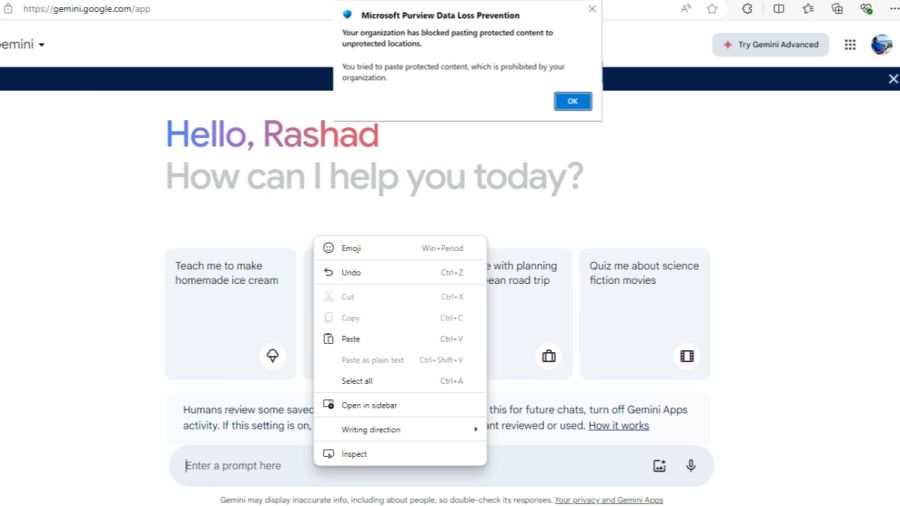This screenshot has width=900, height=506.
Task: Open the Google apps grid
Action: pyautogui.click(x=850, y=45)
